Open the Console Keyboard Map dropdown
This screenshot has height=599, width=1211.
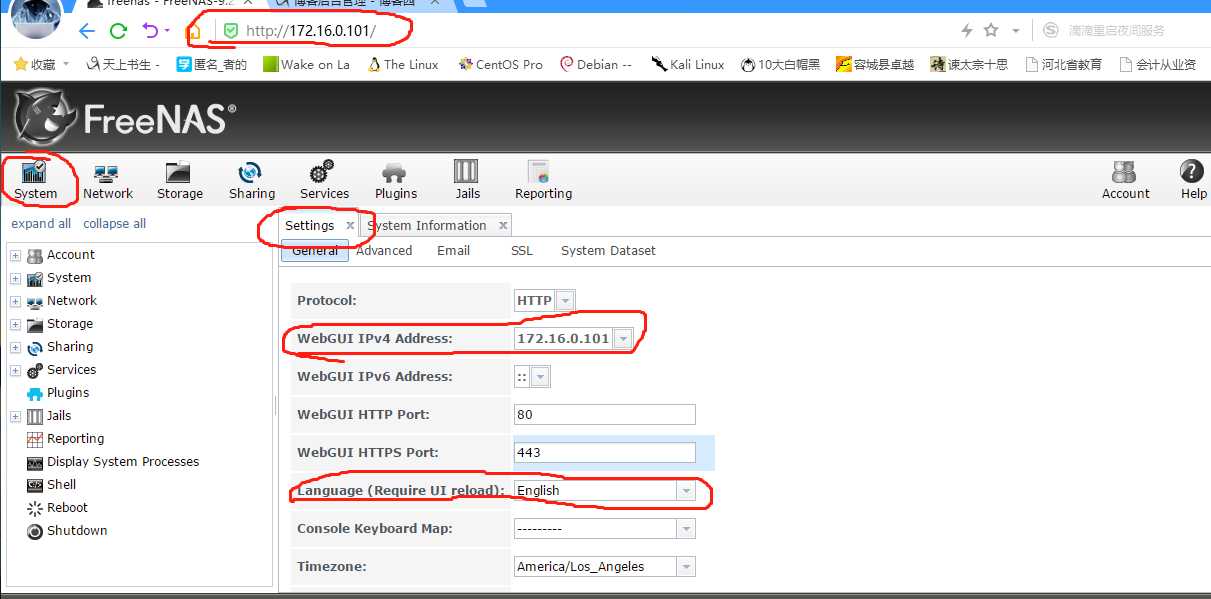686,529
